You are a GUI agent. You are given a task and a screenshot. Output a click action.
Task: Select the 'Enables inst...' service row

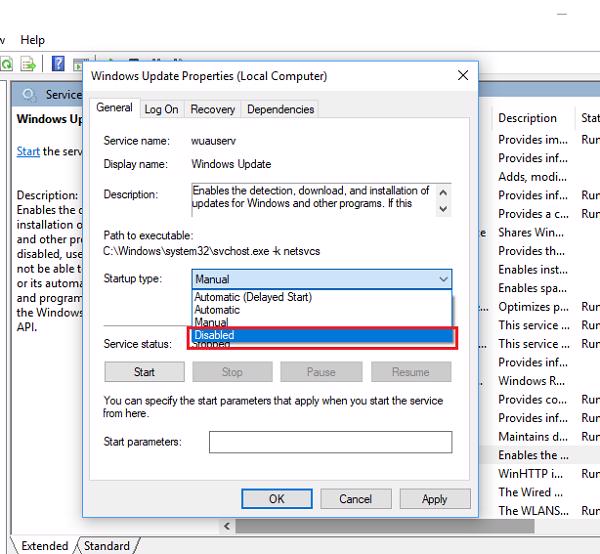(533, 269)
